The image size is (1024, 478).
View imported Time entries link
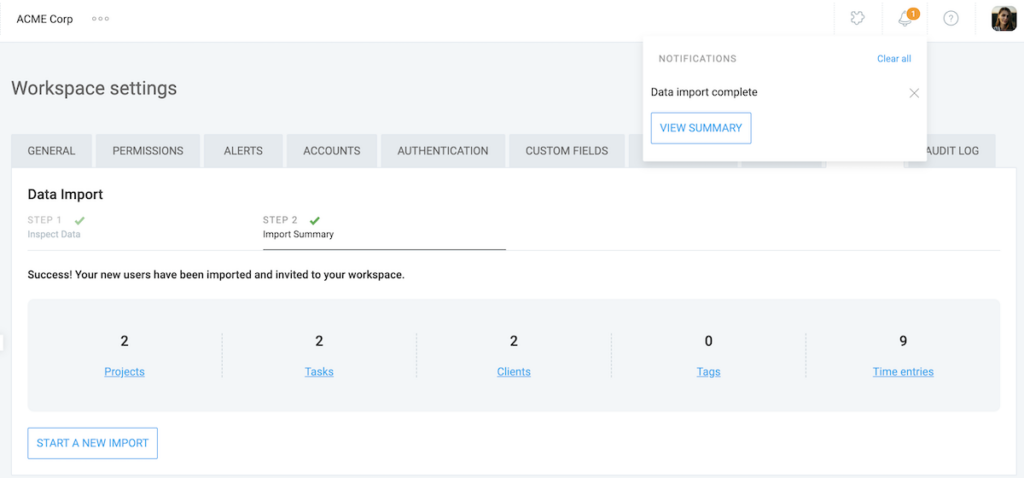click(902, 372)
